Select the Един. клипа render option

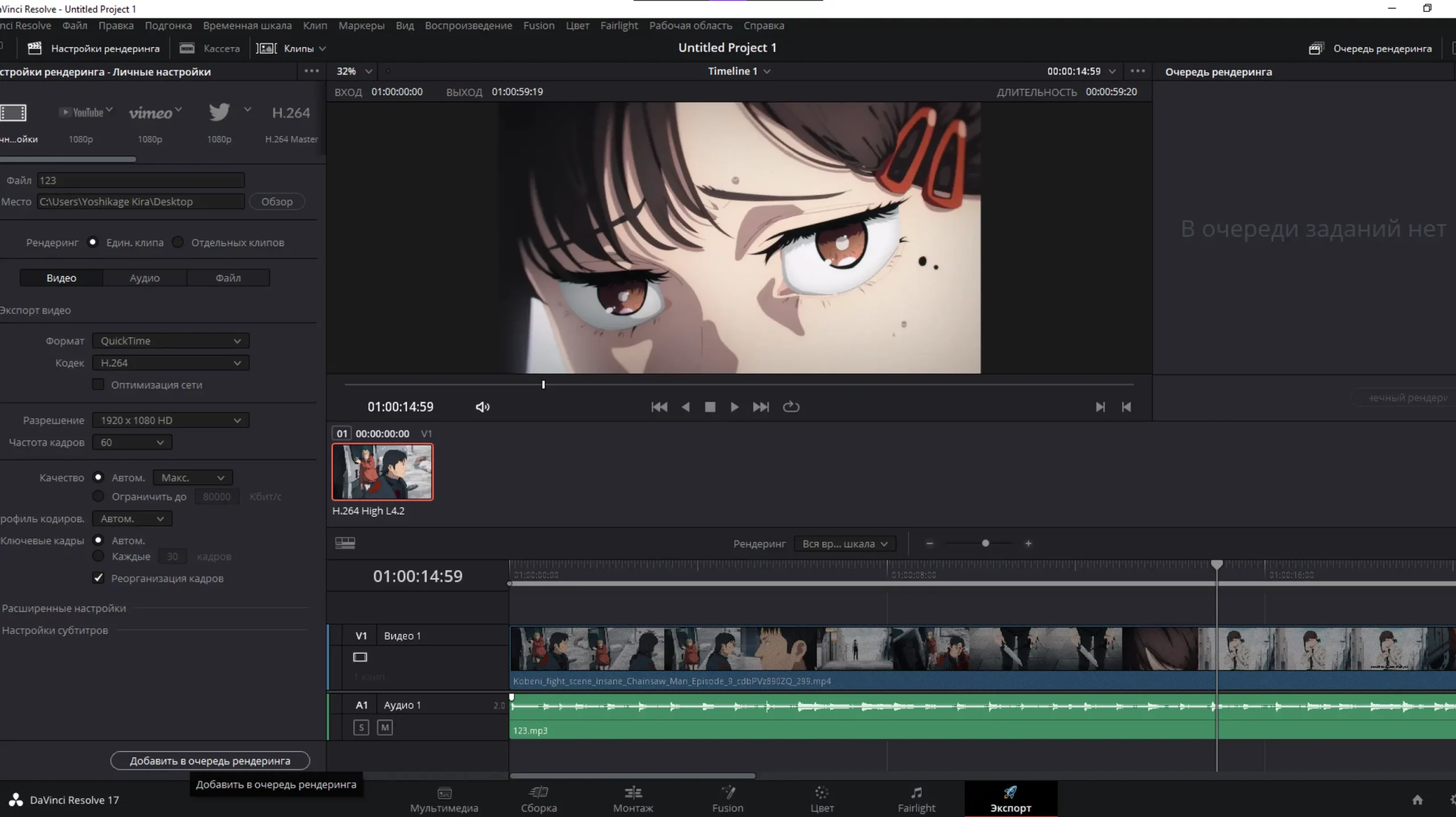click(93, 242)
